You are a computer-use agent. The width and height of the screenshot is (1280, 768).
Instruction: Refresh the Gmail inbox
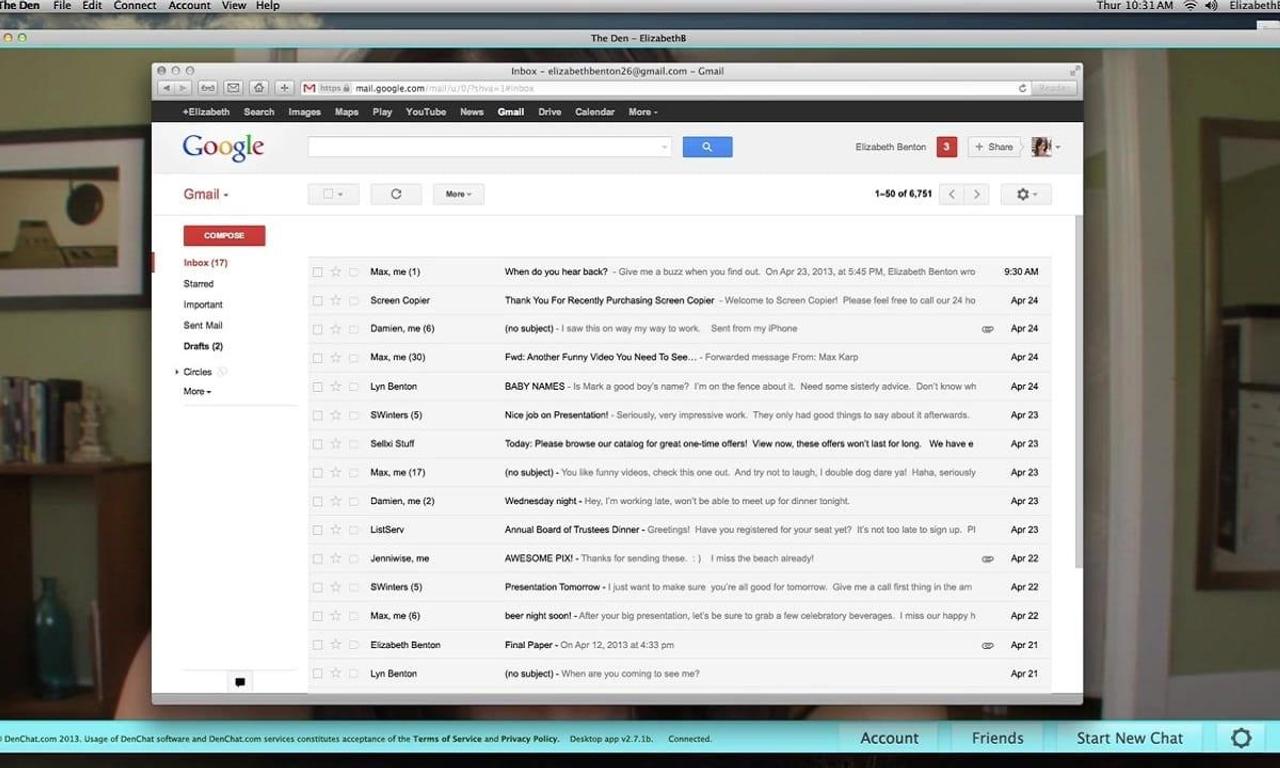click(396, 194)
